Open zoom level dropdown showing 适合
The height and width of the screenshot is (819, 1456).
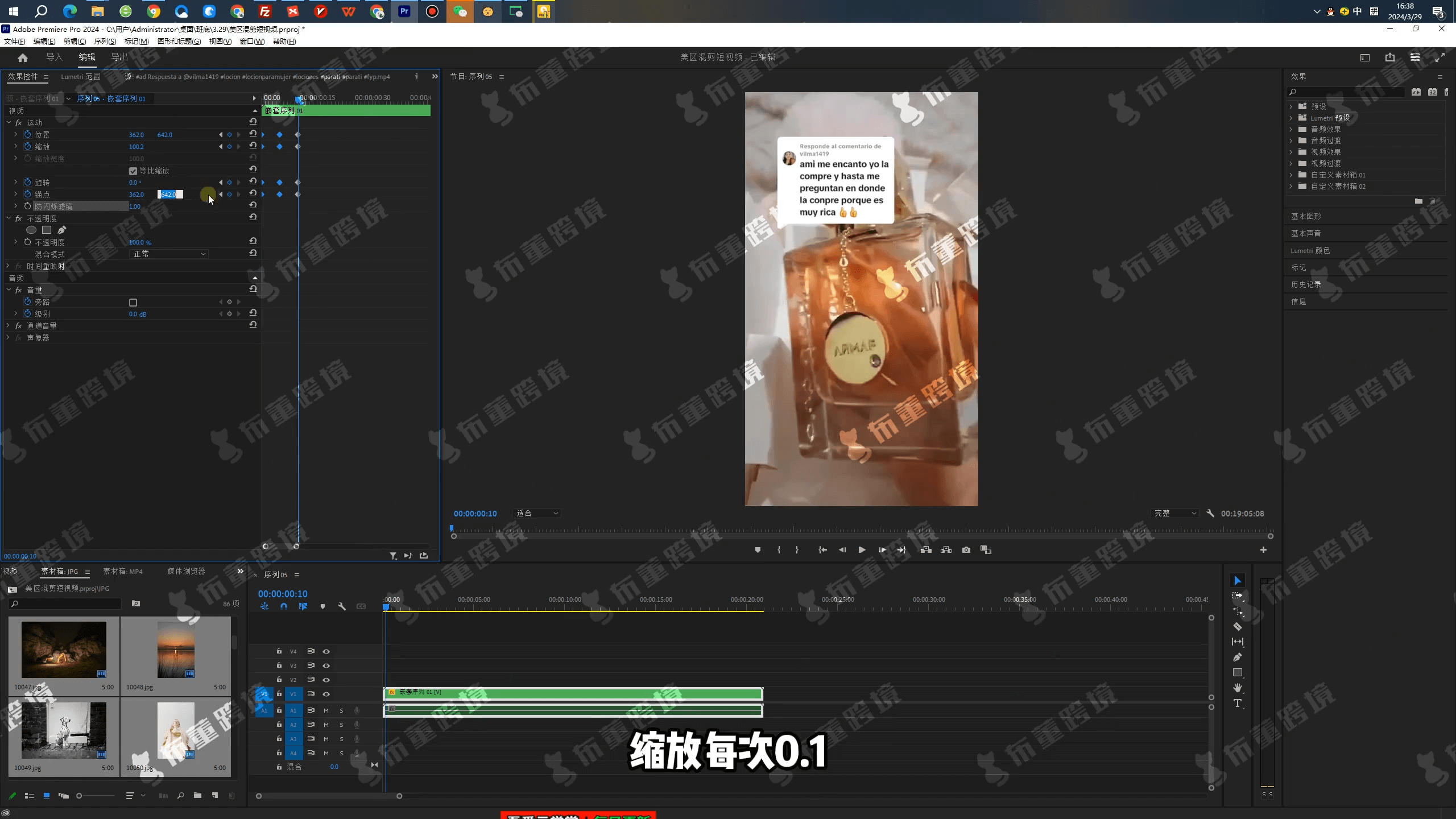537,513
